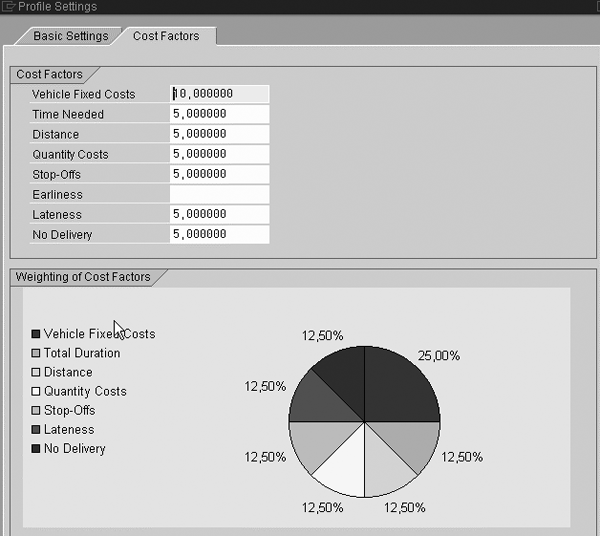Screen dimensions: 600x536
Task: Click the Cost Factors group header
Action: 49,74
